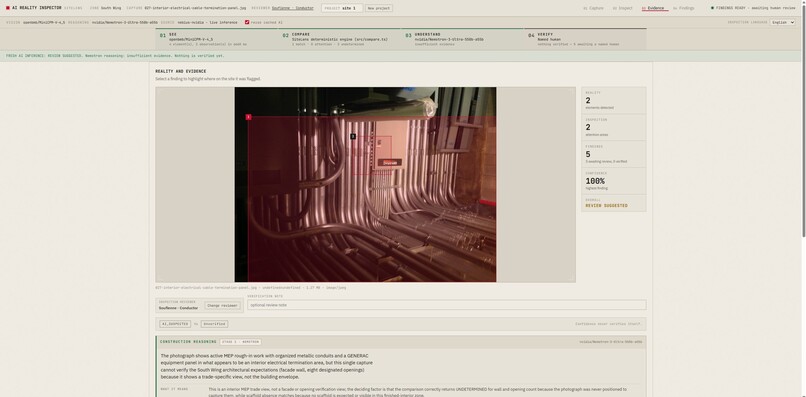Go to the Findings tab
The width and height of the screenshot is (806, 397).
684,8
